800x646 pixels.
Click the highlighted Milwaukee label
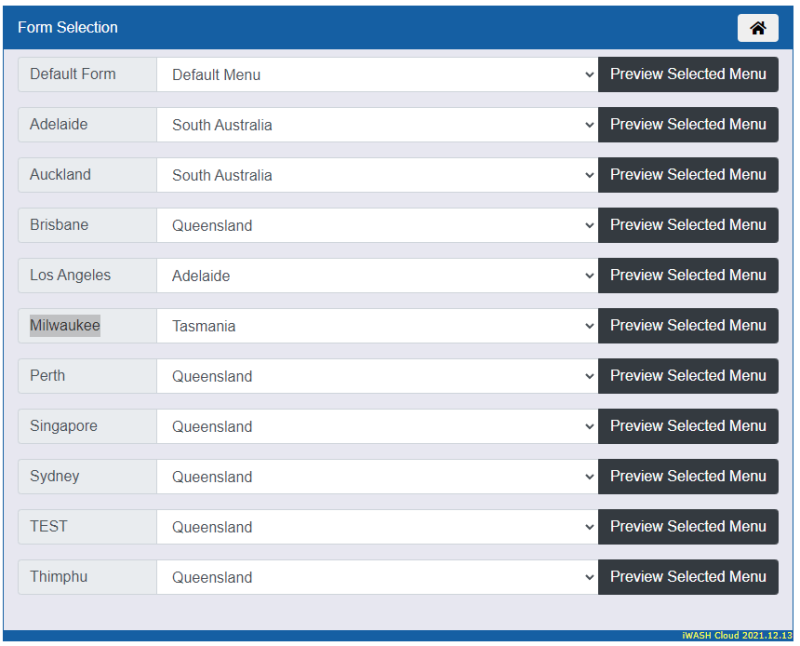tap(65, 326)
